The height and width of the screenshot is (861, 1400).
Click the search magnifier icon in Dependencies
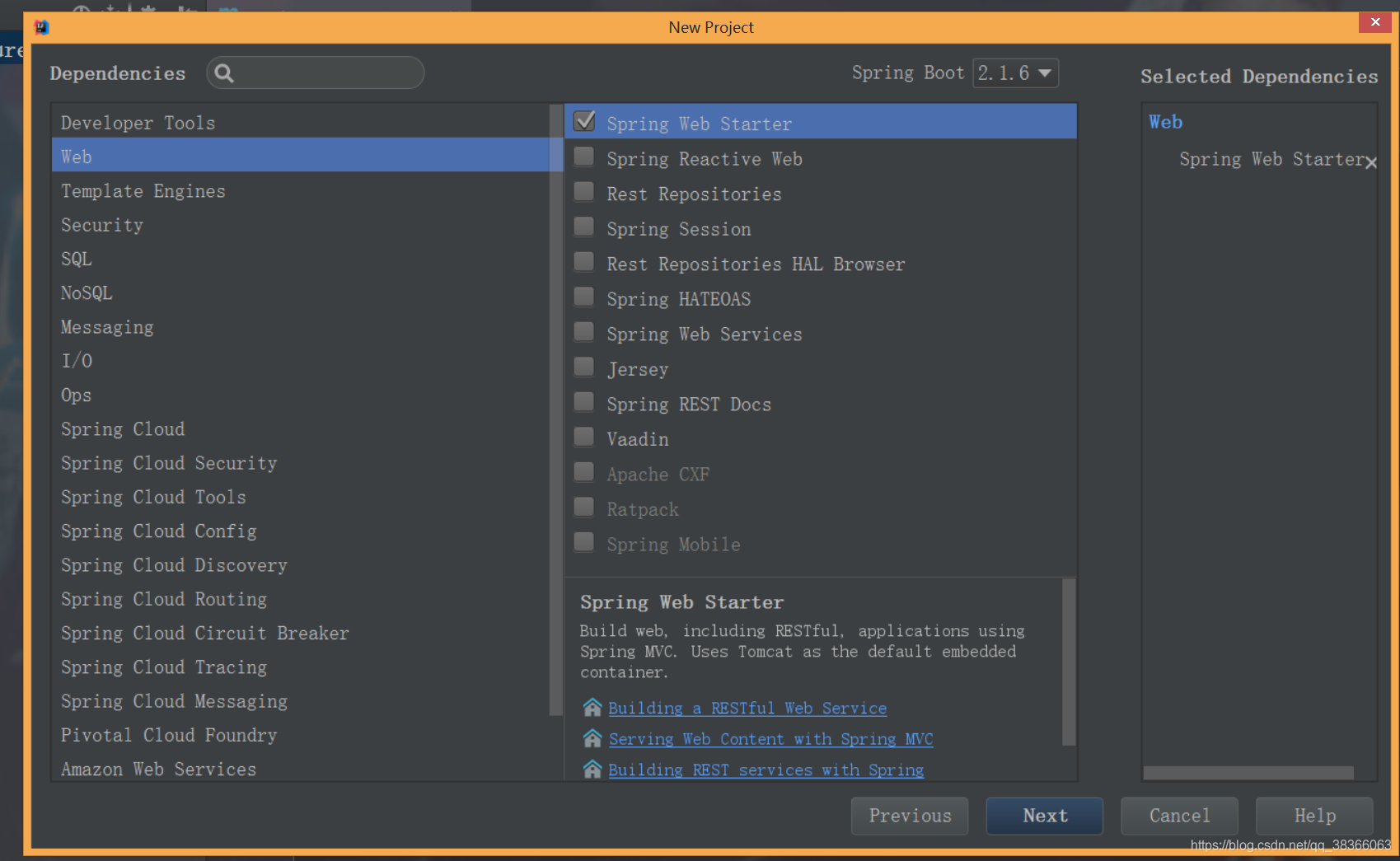coord(224,73)
